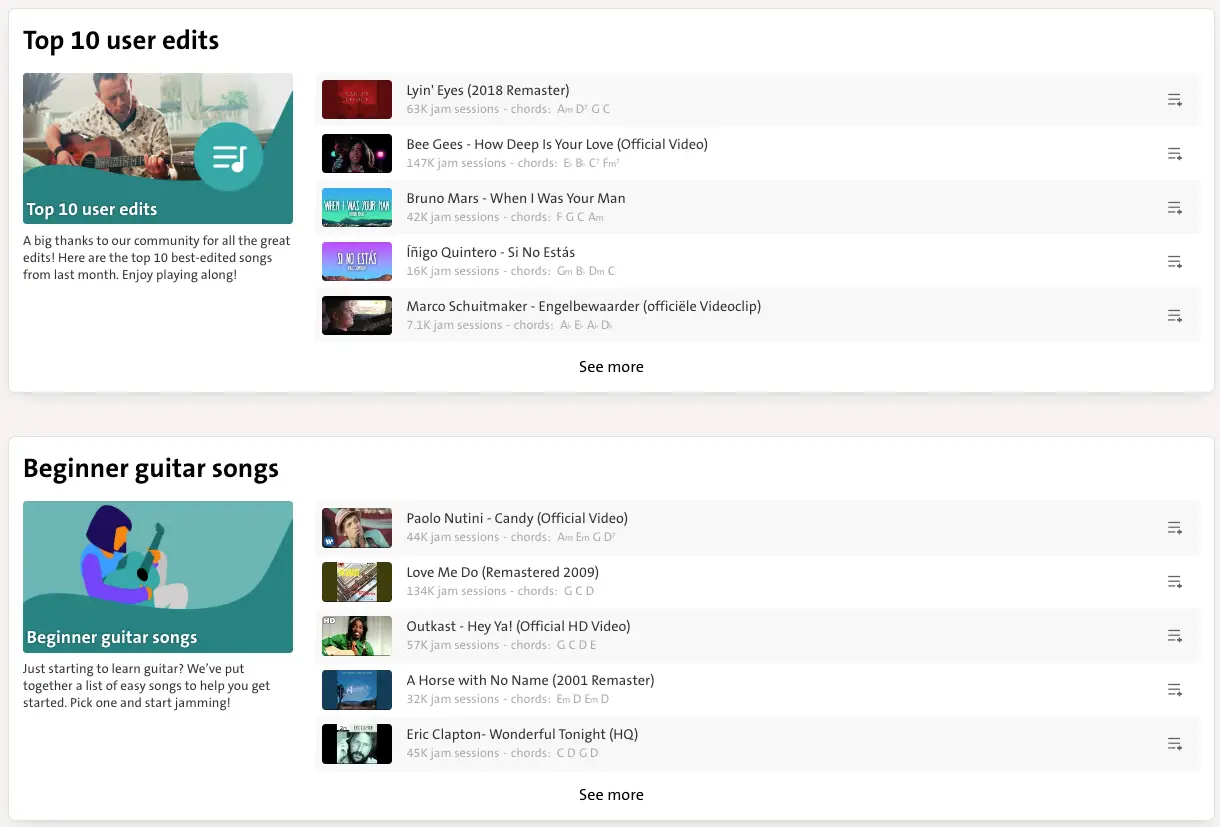Click add-to-queue icon for Bee Gees song
The height and width of the screenshot is (827, 1220).
pyautogui.click(x=1174, y=154)
